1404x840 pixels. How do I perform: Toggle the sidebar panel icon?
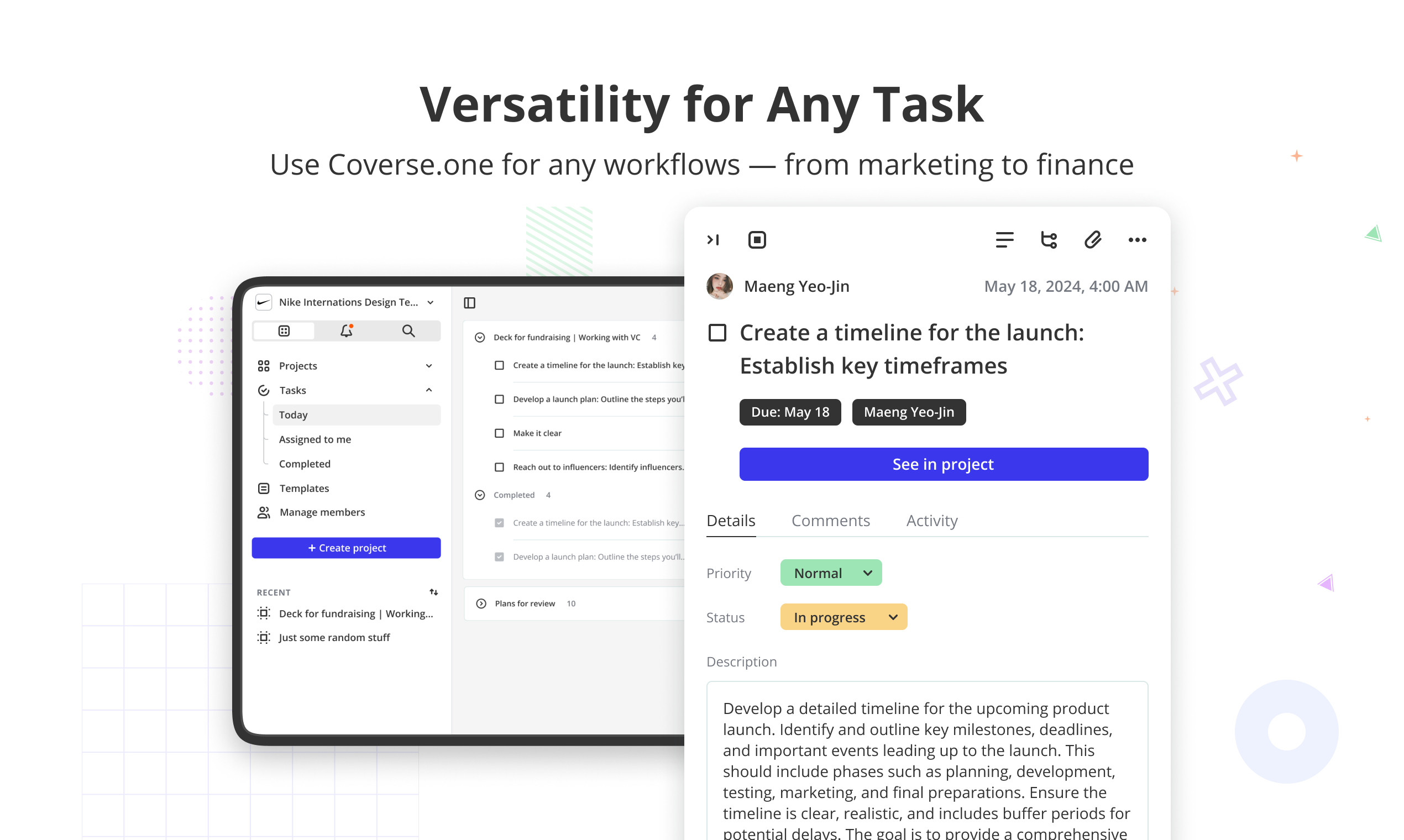click(x=469, y=303)
